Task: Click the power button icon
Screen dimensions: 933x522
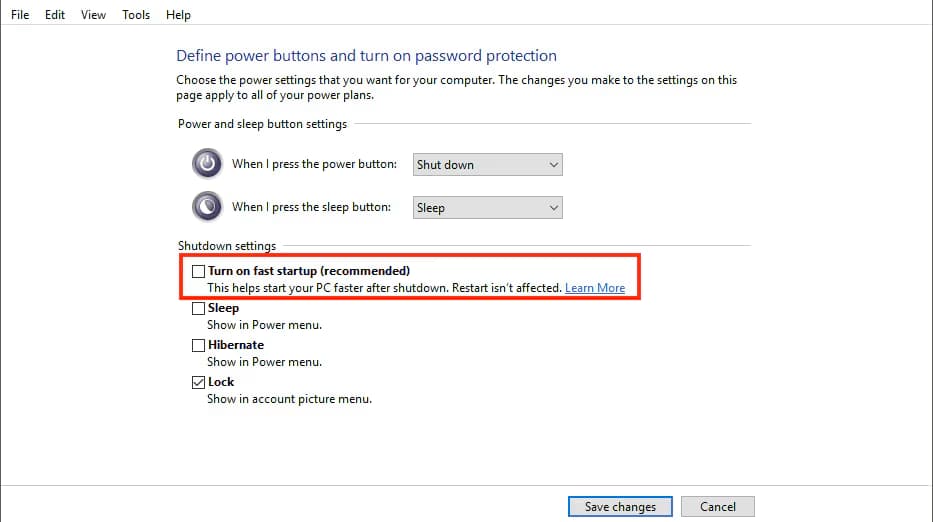Action: (206, 163)
